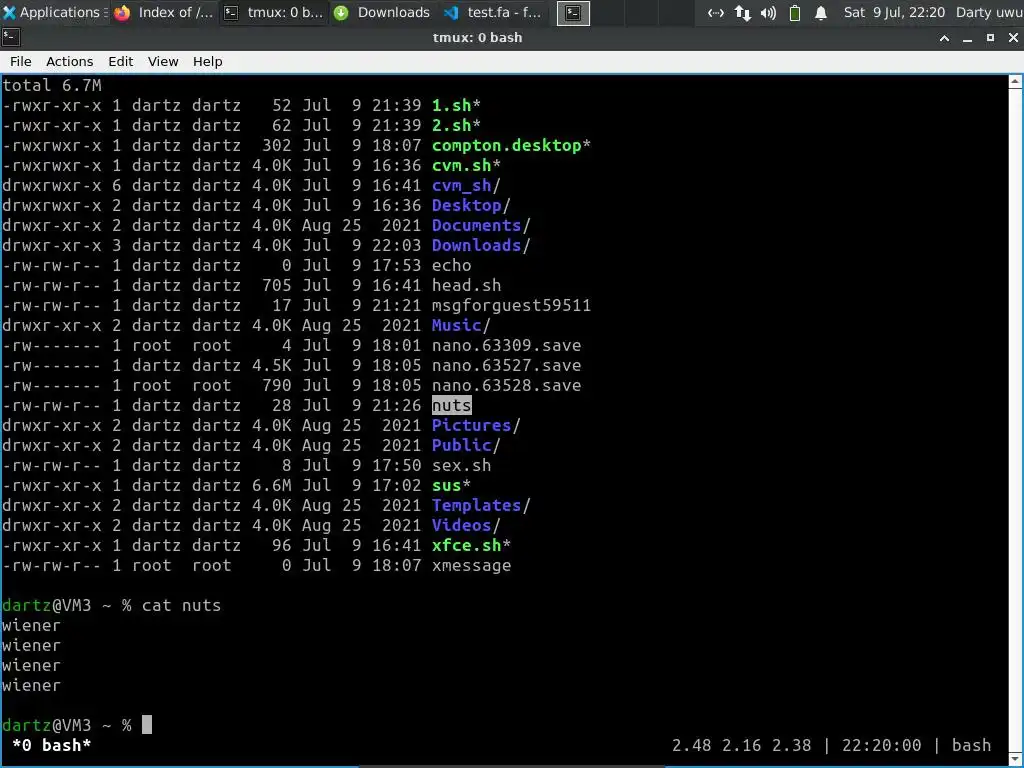Click the load average '2.48 2.16 2.38' status
Screen dimensions: 1024x768
point(741,745)
